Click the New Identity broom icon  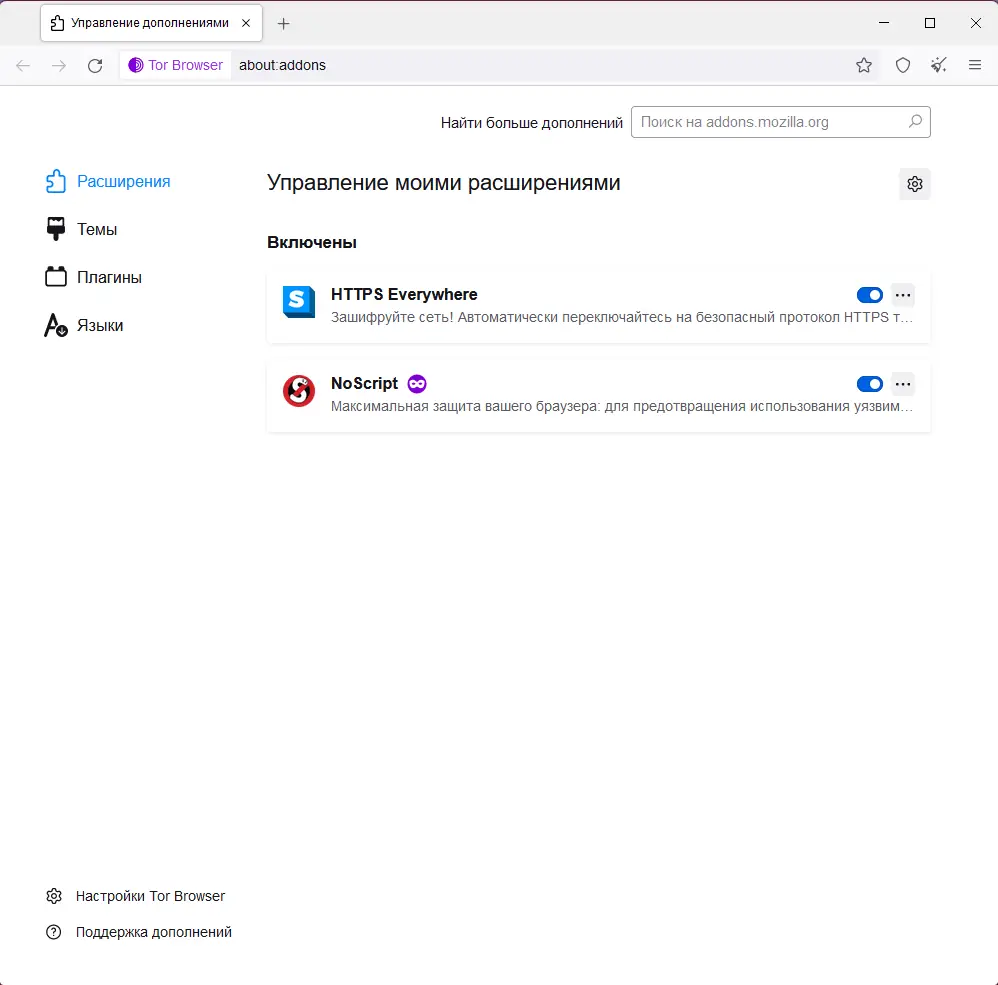click(x=938, y=65)
